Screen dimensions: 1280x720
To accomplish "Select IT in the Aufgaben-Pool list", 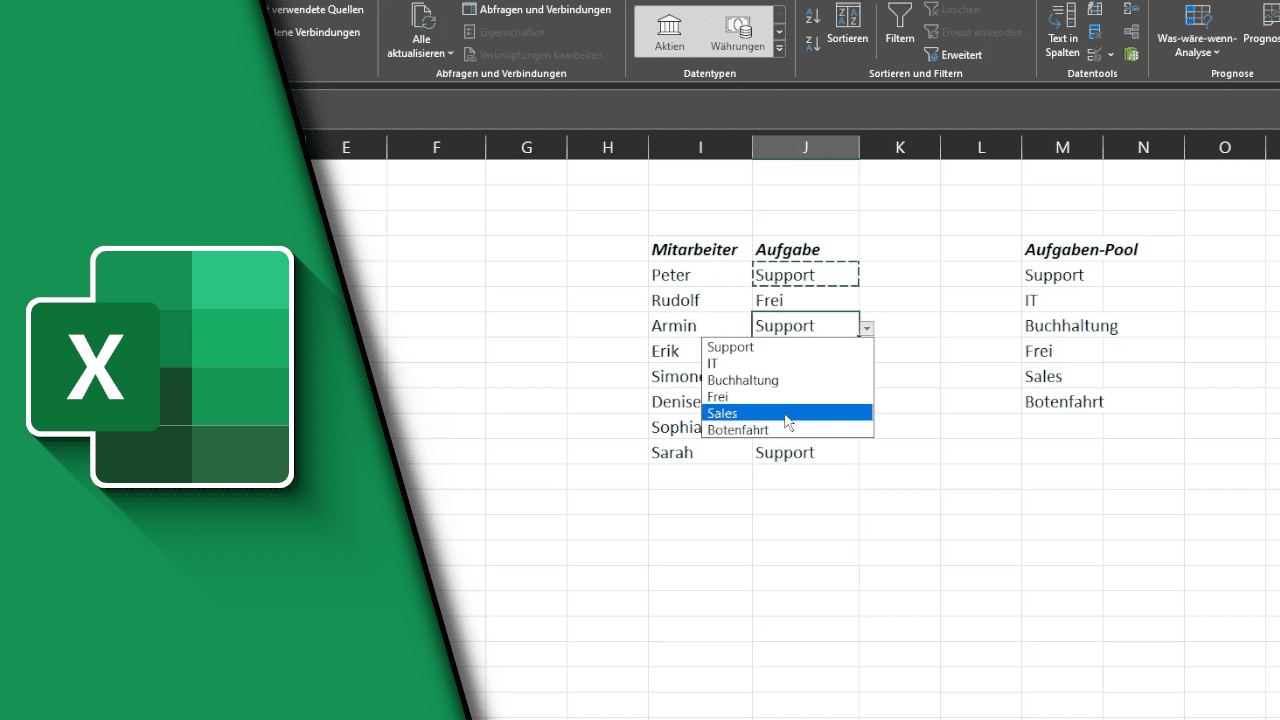I will point(1062,300).
